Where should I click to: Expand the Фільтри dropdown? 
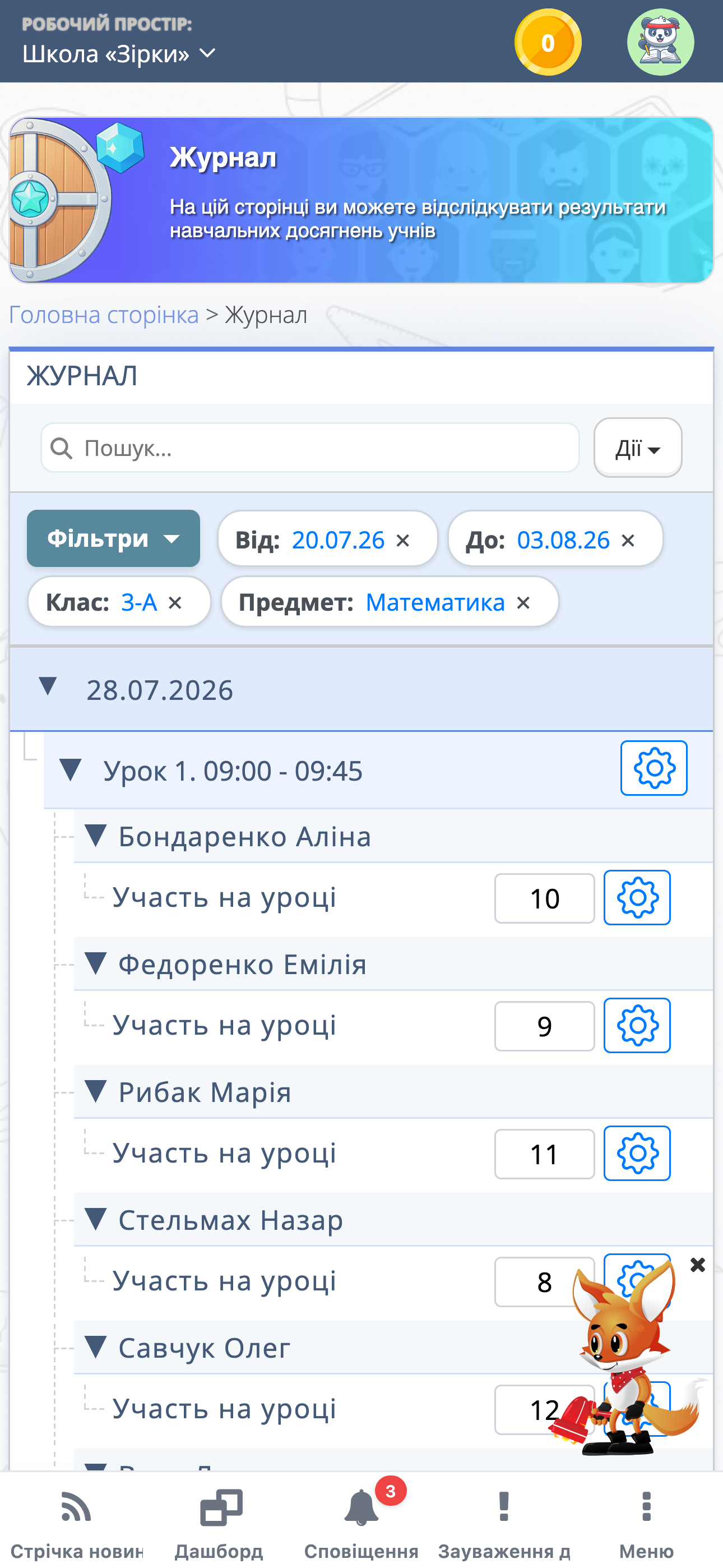click(113, 539)
